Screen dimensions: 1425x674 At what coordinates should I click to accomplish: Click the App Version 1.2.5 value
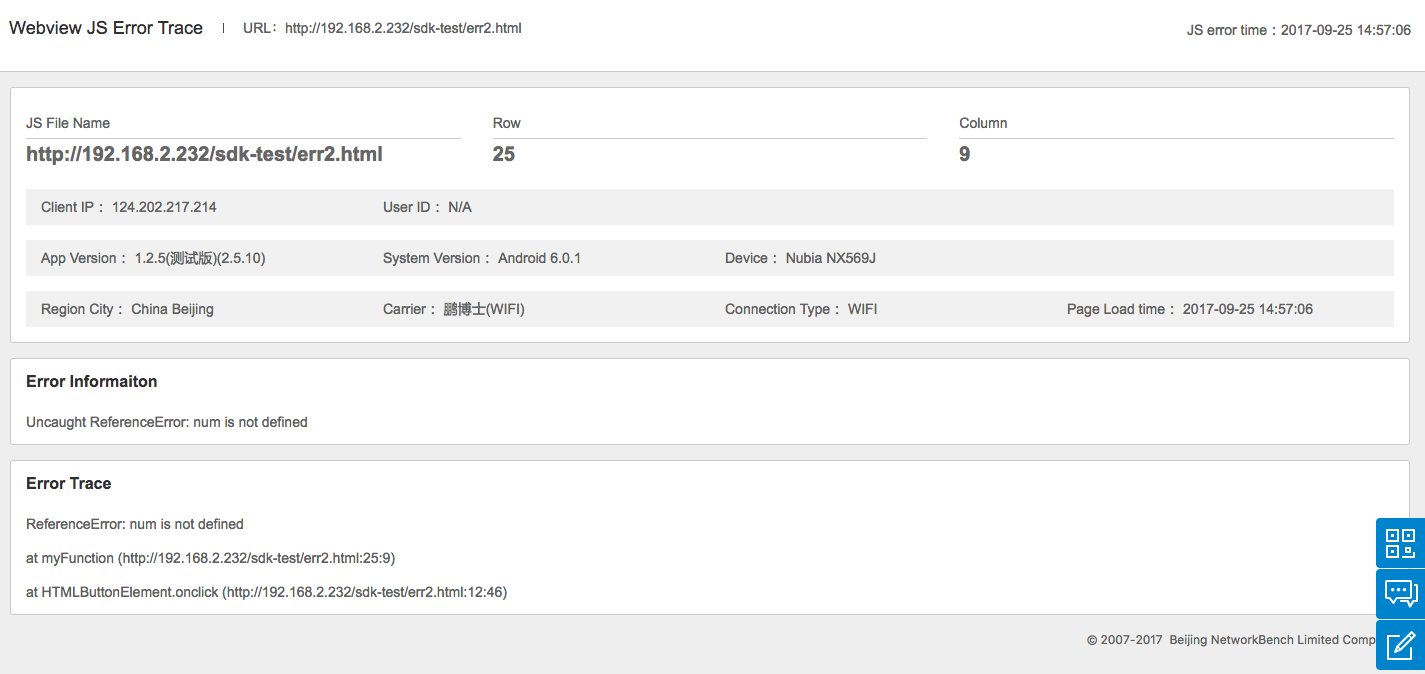click(x=200, y=258)
